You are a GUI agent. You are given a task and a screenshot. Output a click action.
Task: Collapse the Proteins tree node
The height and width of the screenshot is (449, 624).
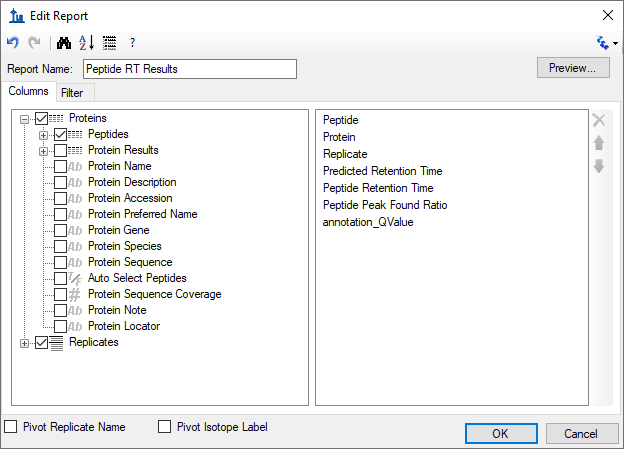(x=25, y=118)
